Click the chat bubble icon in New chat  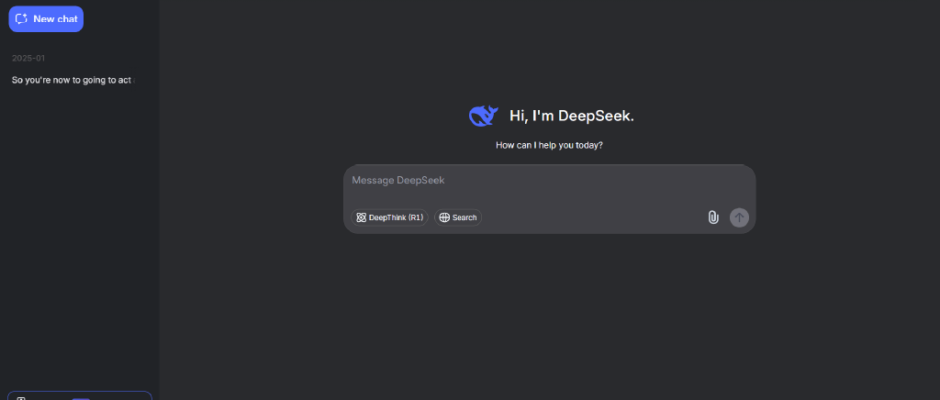click(21, 19)
